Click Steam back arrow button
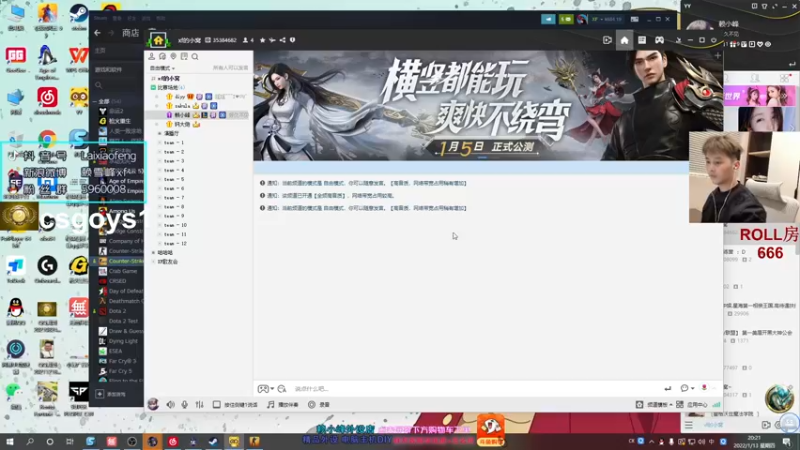This screenshot has height=450, width=800. coord(97,33)
